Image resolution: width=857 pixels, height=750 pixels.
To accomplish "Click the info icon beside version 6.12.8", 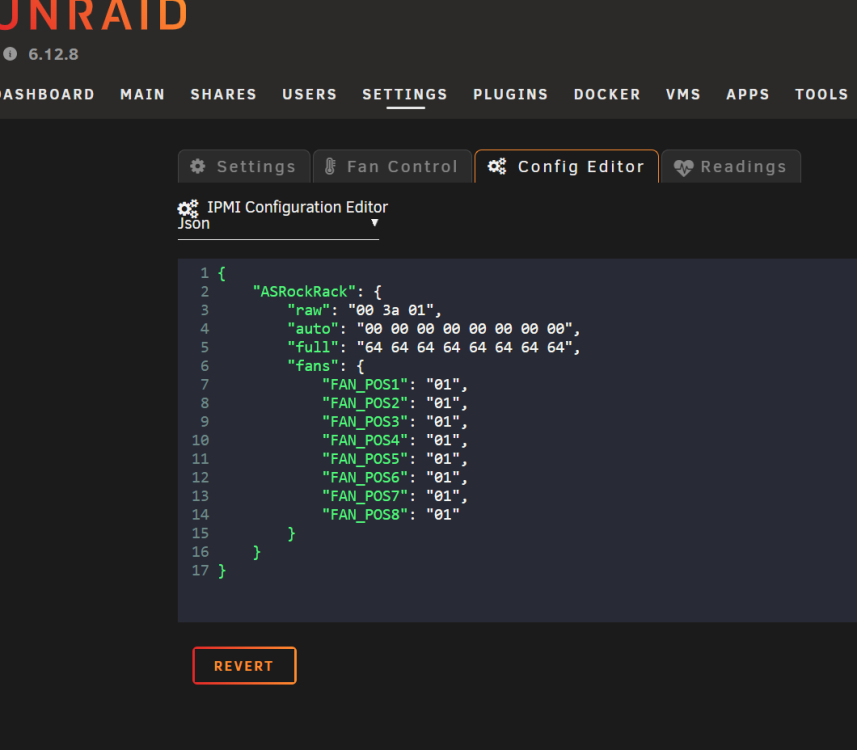I will pyautogui.click(x=10, y=54).
